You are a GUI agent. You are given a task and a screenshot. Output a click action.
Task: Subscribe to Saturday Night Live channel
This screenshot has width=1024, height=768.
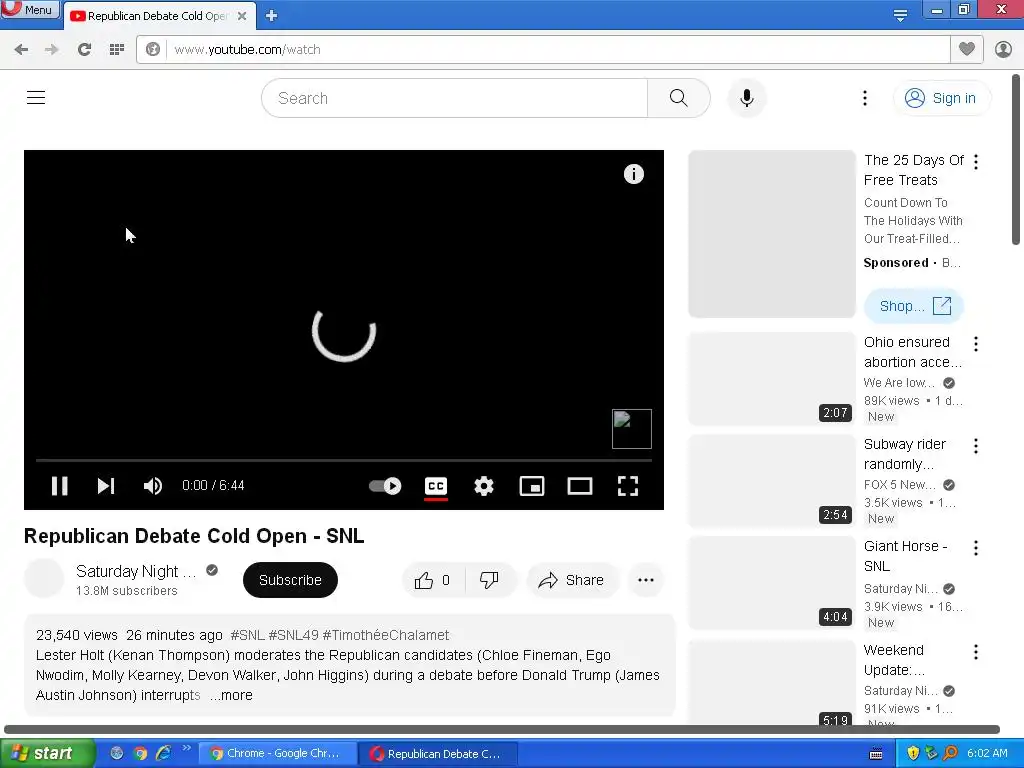(290, 580)
